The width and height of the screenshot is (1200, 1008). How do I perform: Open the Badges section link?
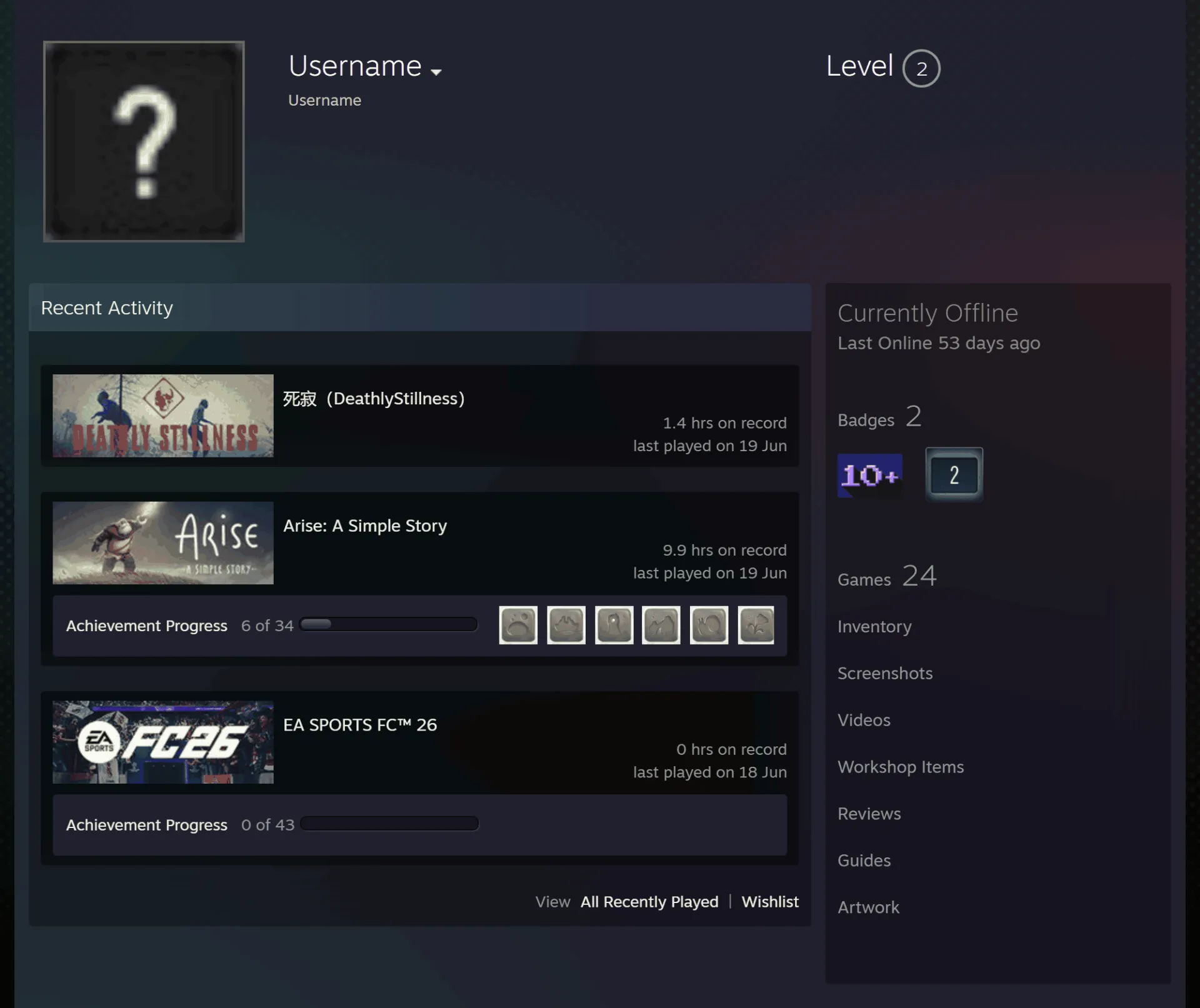(879, 417)
